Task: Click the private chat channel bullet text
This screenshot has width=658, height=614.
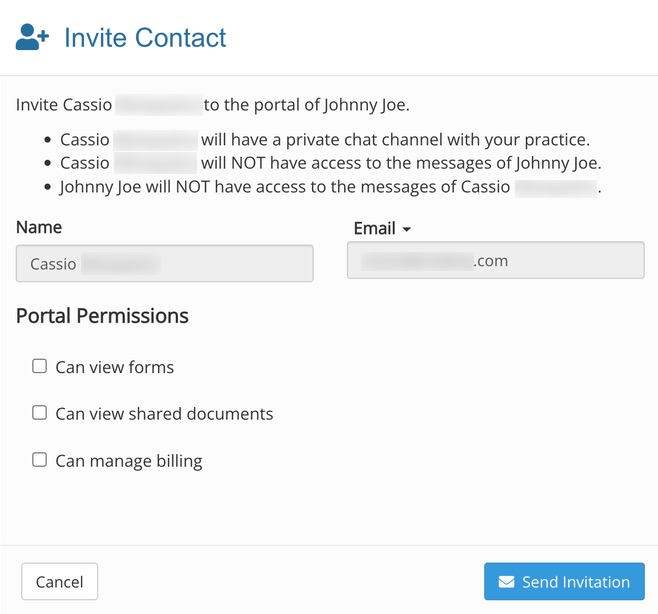Action: point(325,140)
